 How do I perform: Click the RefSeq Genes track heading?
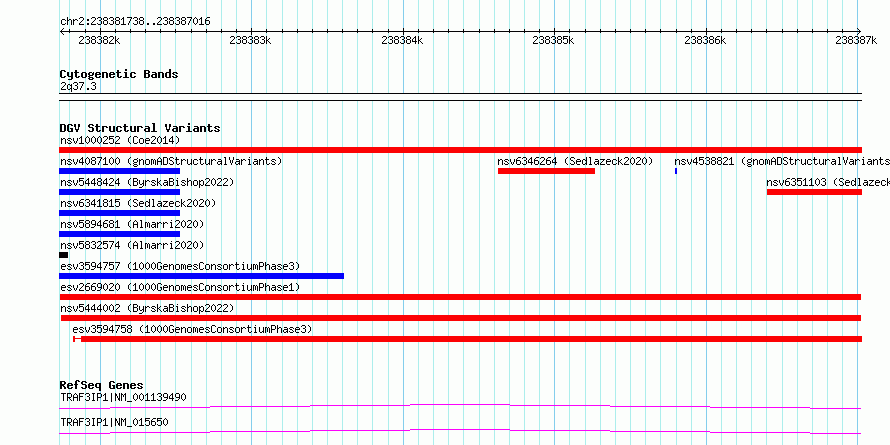click(x=102, y=385)
